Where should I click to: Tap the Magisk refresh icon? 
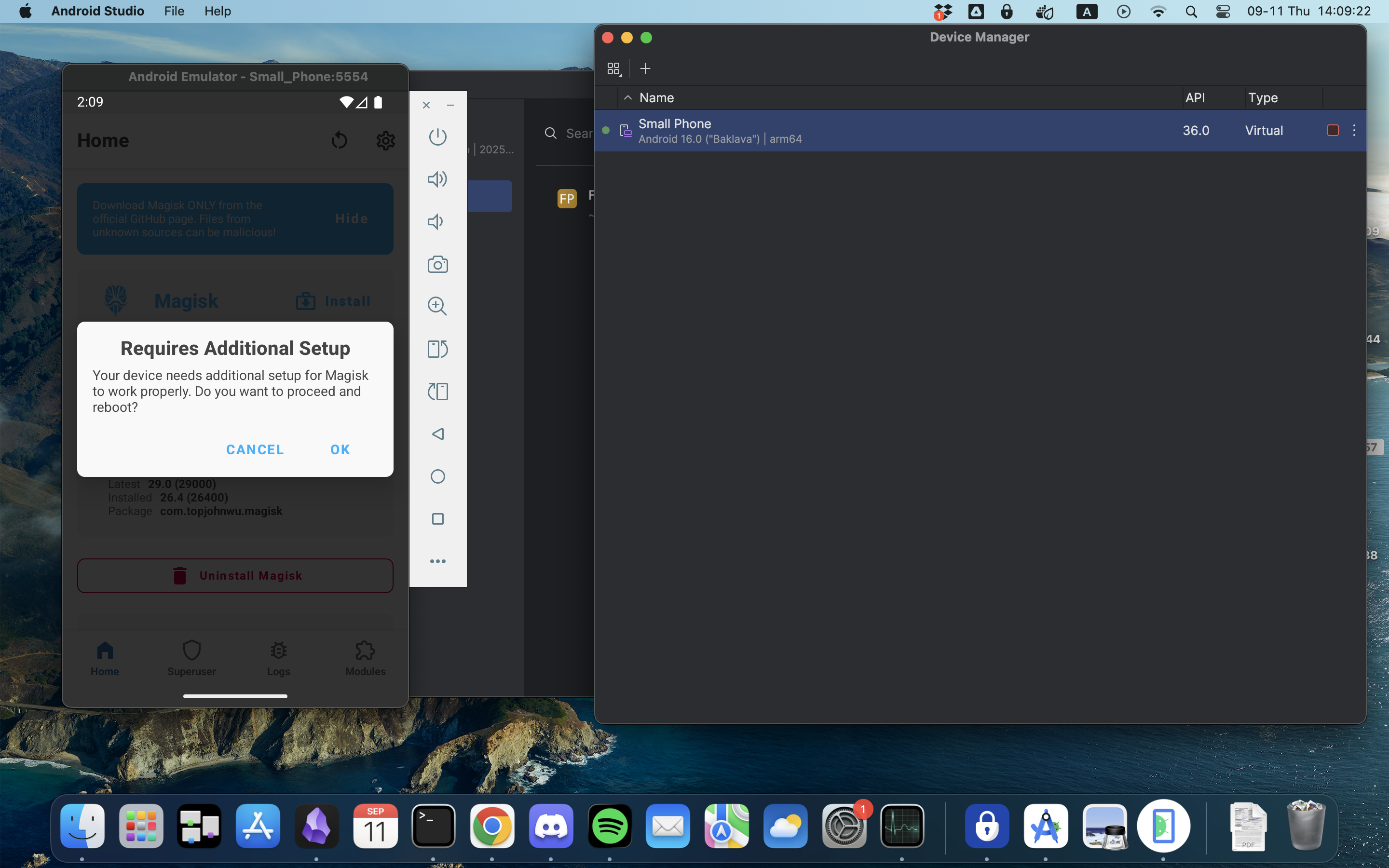click(339, 140)
